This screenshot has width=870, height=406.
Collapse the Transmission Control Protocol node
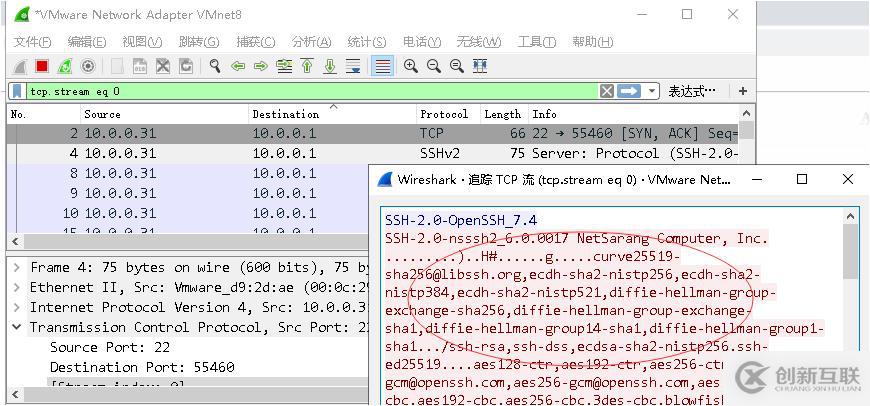point(17,327)
